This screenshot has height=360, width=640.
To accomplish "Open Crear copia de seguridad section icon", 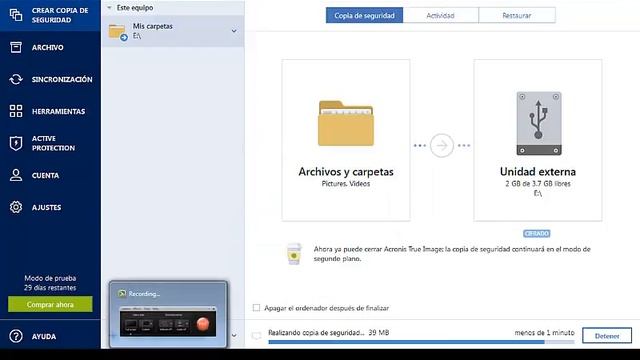I will pyautogui.click(x=16, y=15).
